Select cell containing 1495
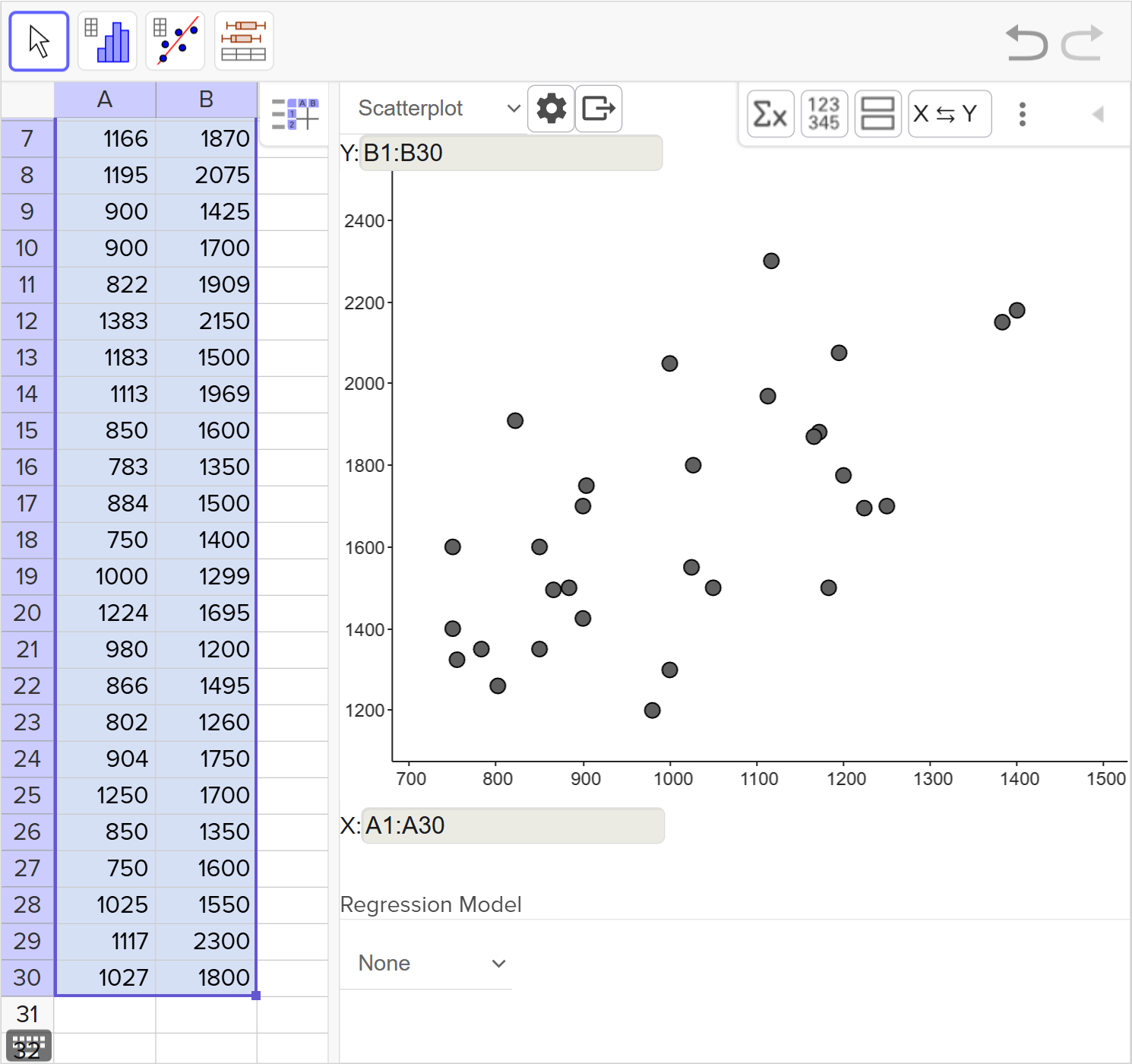Screen dimensions: 1132x1064 coord(206,686)
